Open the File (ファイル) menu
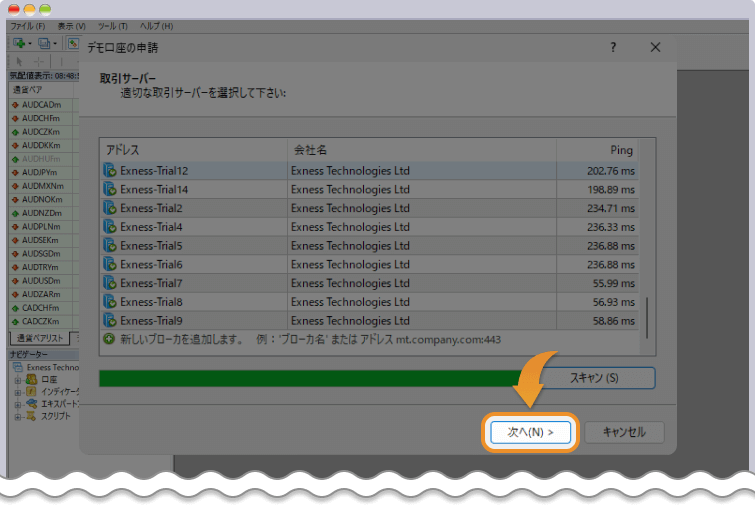The image size is (755, 508). [x=28, y=25]
